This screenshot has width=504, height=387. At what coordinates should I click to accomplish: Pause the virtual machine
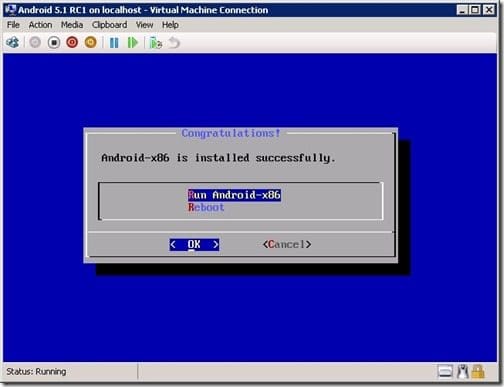point(114,43)
